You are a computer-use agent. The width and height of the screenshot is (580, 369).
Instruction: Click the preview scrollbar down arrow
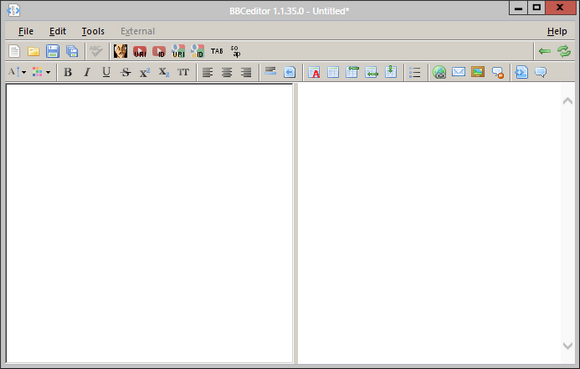tap(567, 346)
